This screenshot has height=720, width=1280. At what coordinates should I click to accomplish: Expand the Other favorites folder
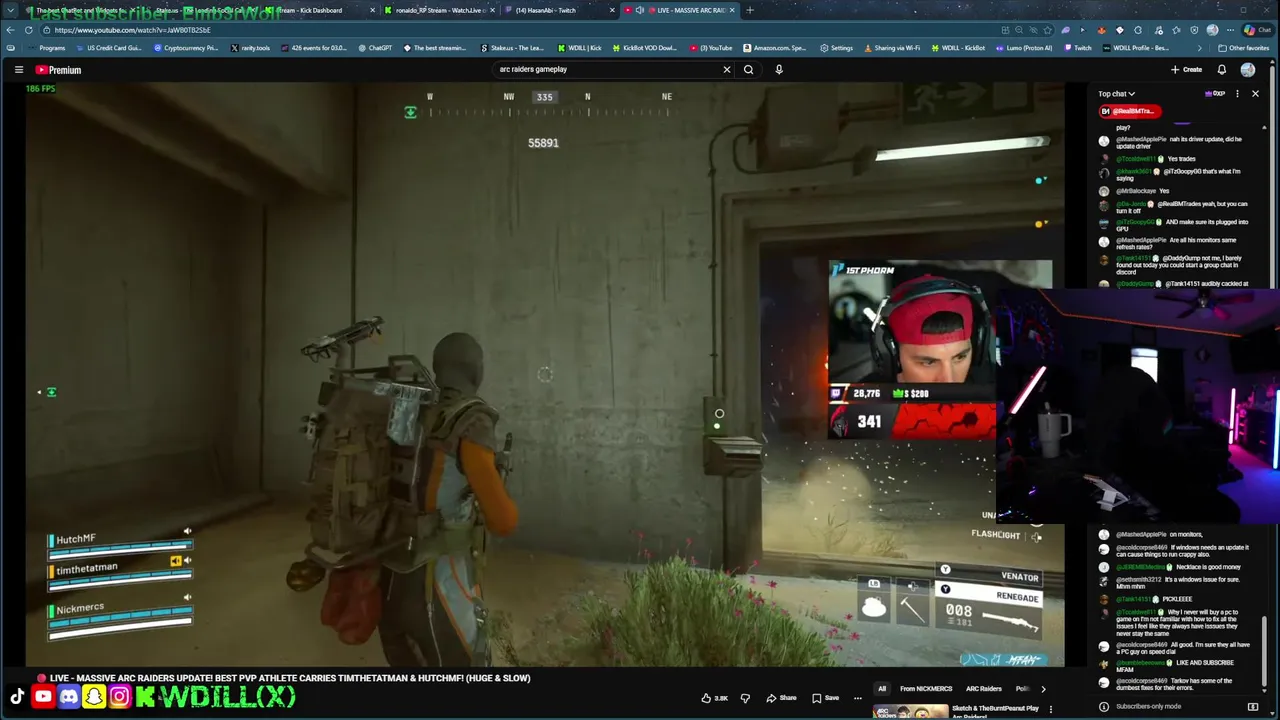point(1244,48)
